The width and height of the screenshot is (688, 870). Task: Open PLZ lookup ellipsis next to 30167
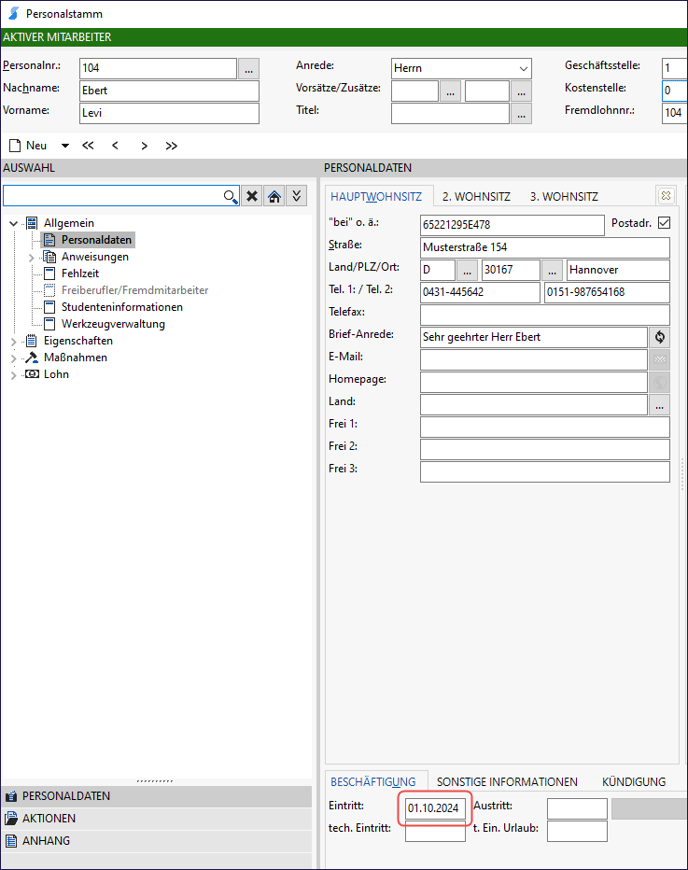(x=552, y=270)
